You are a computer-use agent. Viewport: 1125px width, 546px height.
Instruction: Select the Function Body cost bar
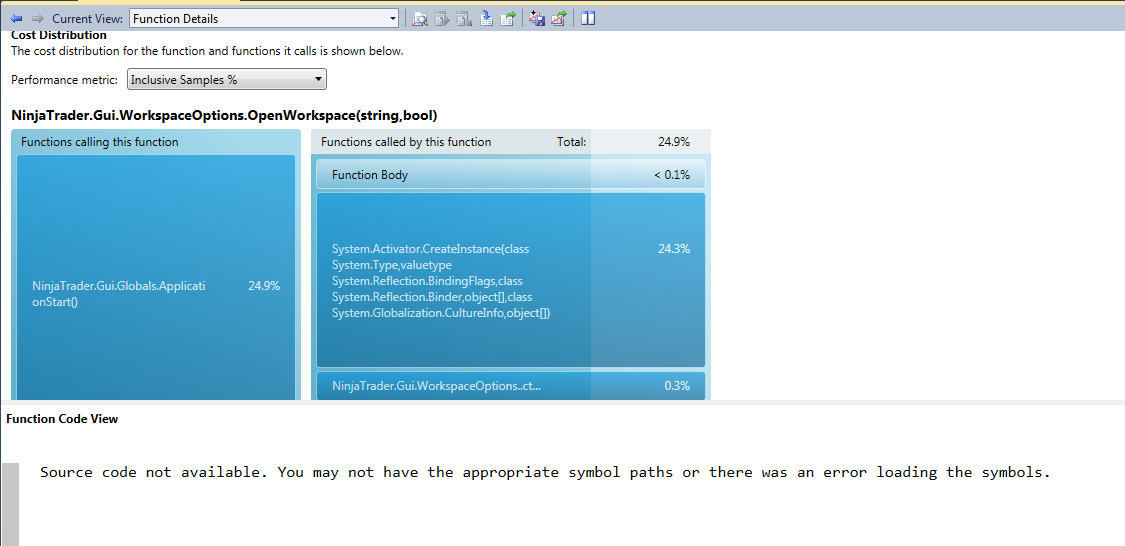click(x=511, y=174)
